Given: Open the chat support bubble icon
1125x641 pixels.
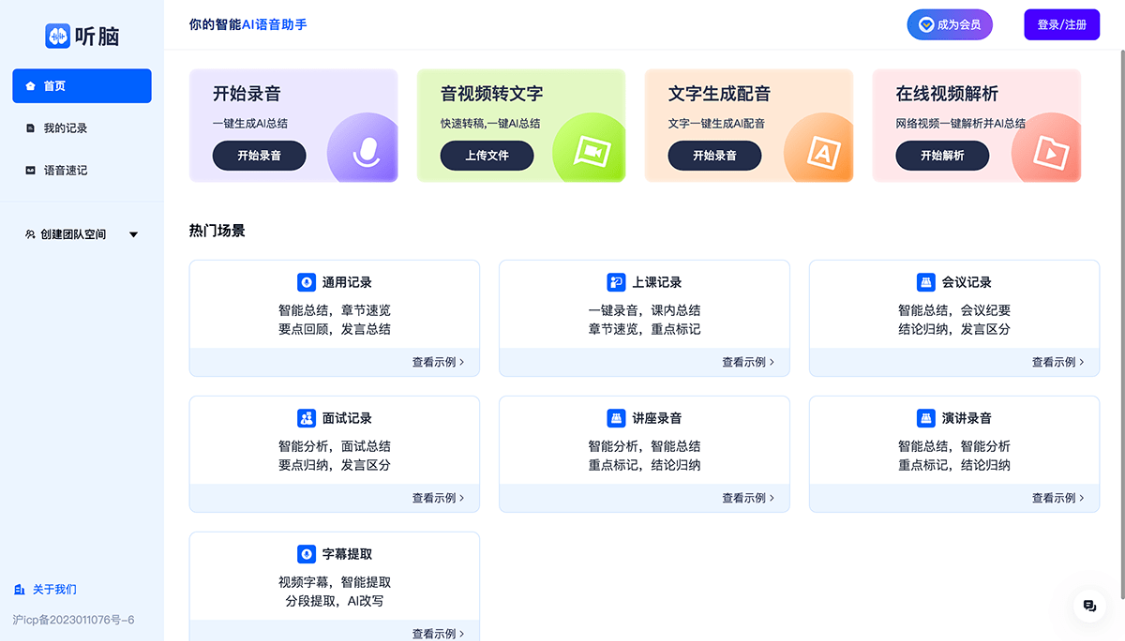Looking at the screenshot, I should pos(1089,606).
